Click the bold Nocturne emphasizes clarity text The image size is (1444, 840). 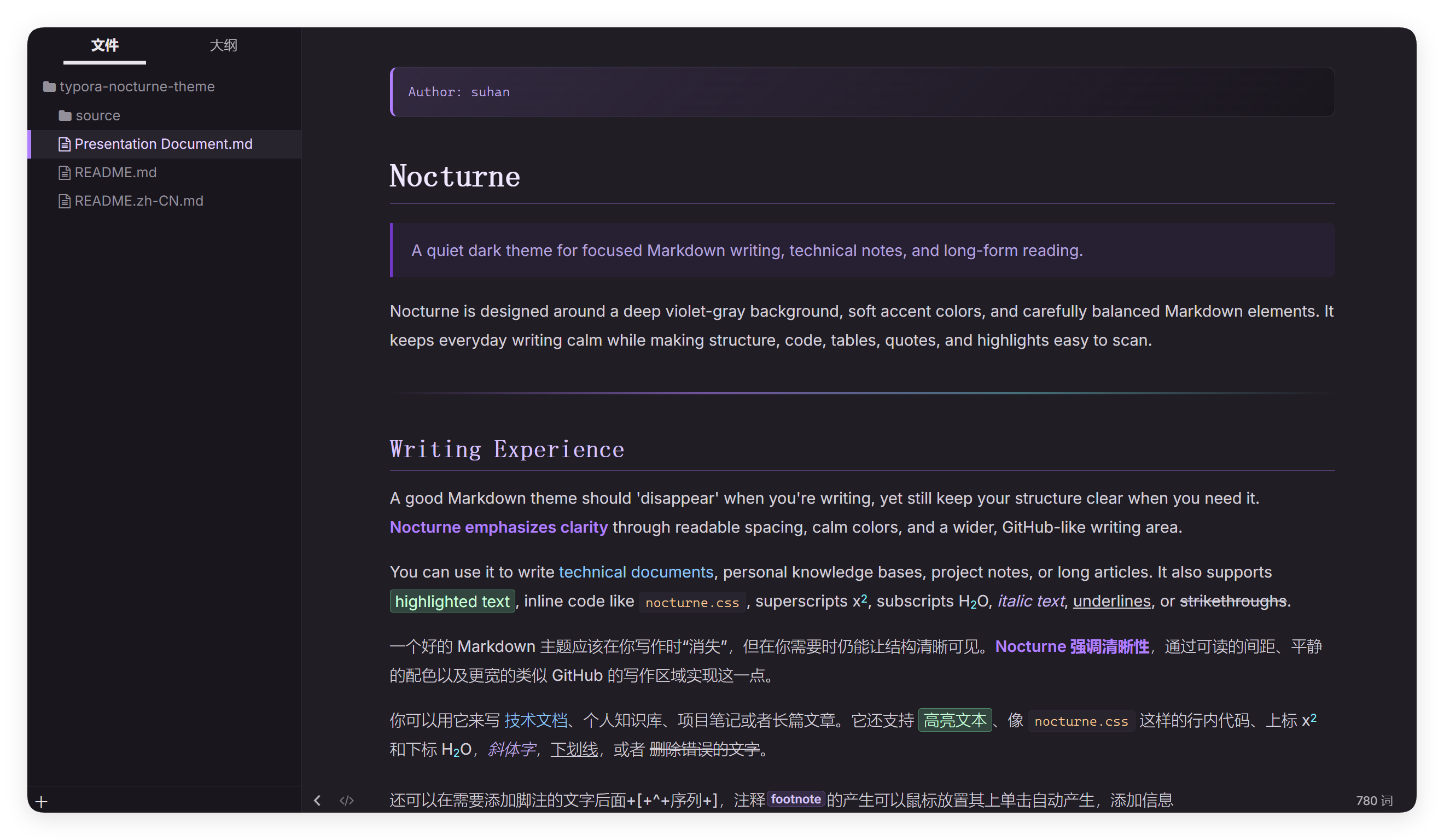[x=498, y=527]
